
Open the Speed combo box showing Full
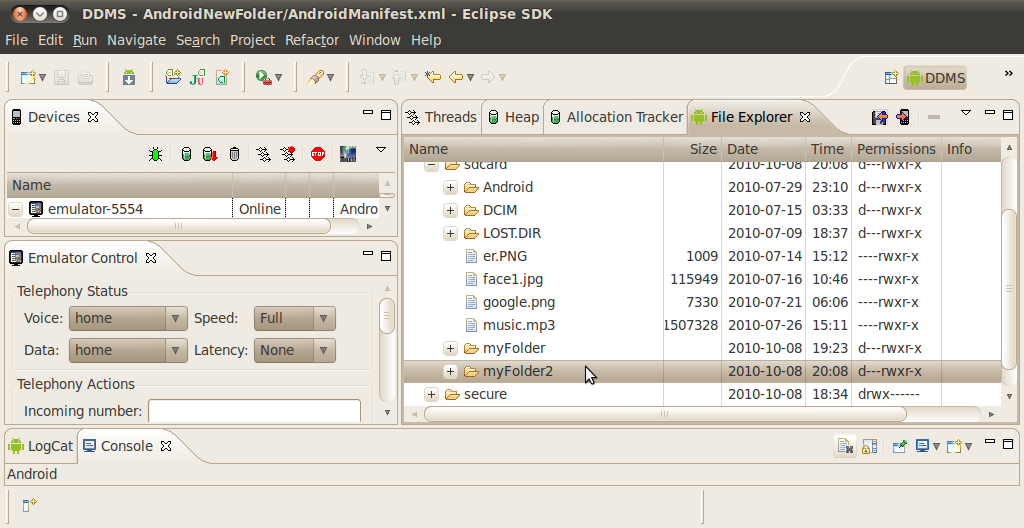295,318
